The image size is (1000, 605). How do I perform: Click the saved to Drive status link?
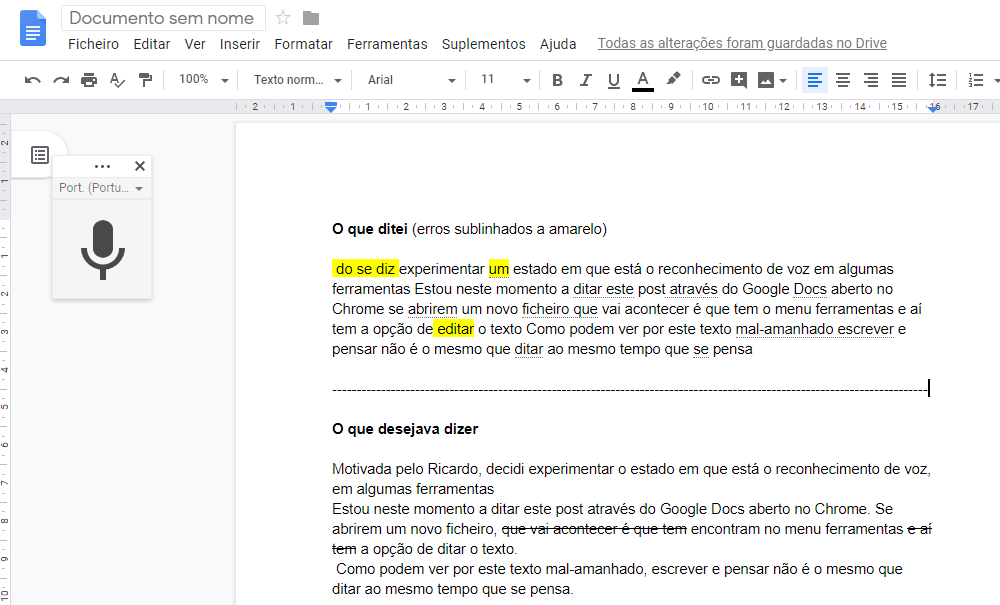tap(742, 44)
